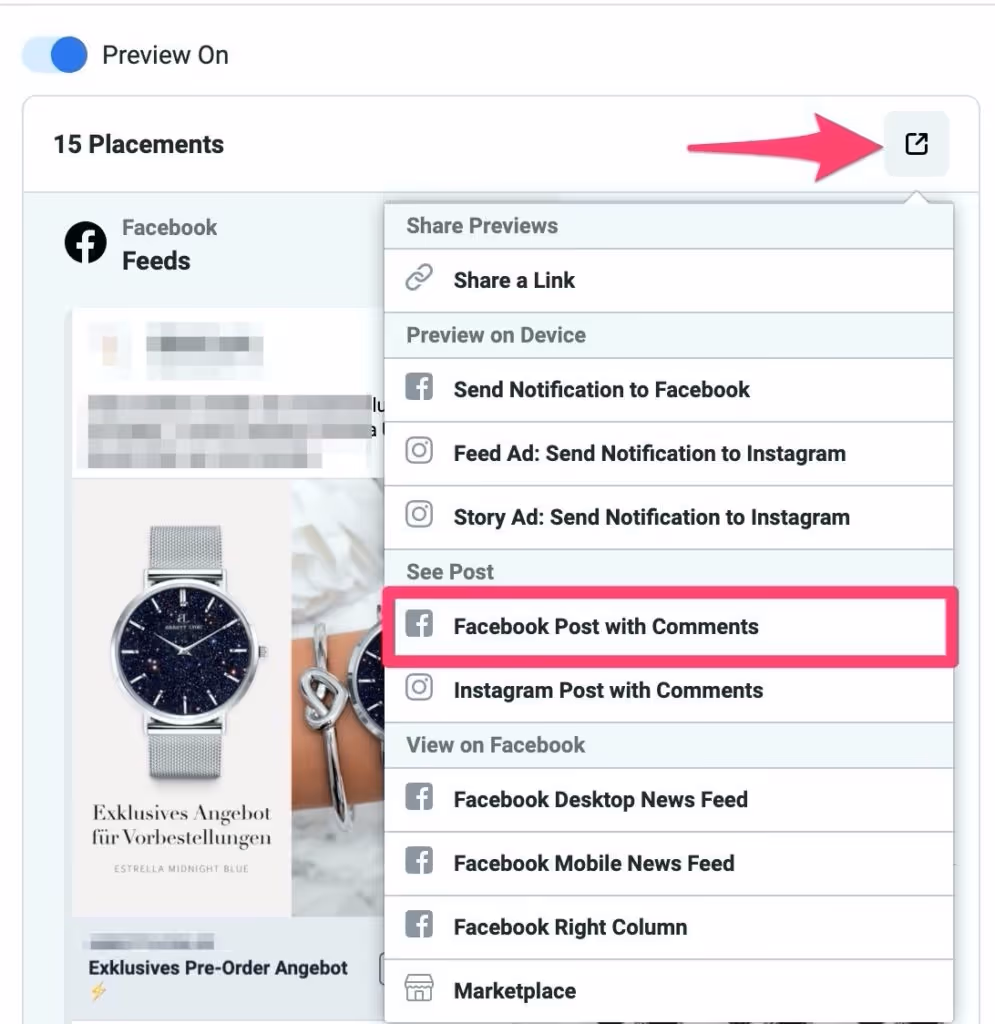Viewport: 995px width, 1024px height.
Task: Choose Facebook Mobile News Feed
Action: coord(669,863)
